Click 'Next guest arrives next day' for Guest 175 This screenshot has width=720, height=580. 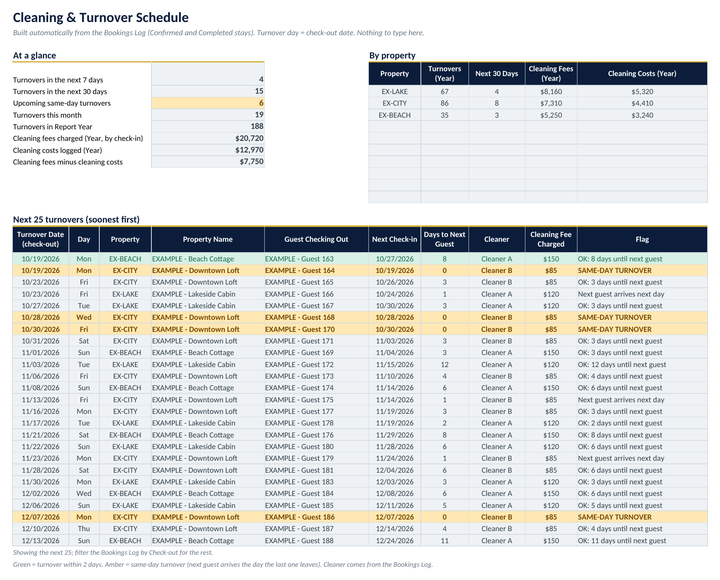tap(642, 400)
